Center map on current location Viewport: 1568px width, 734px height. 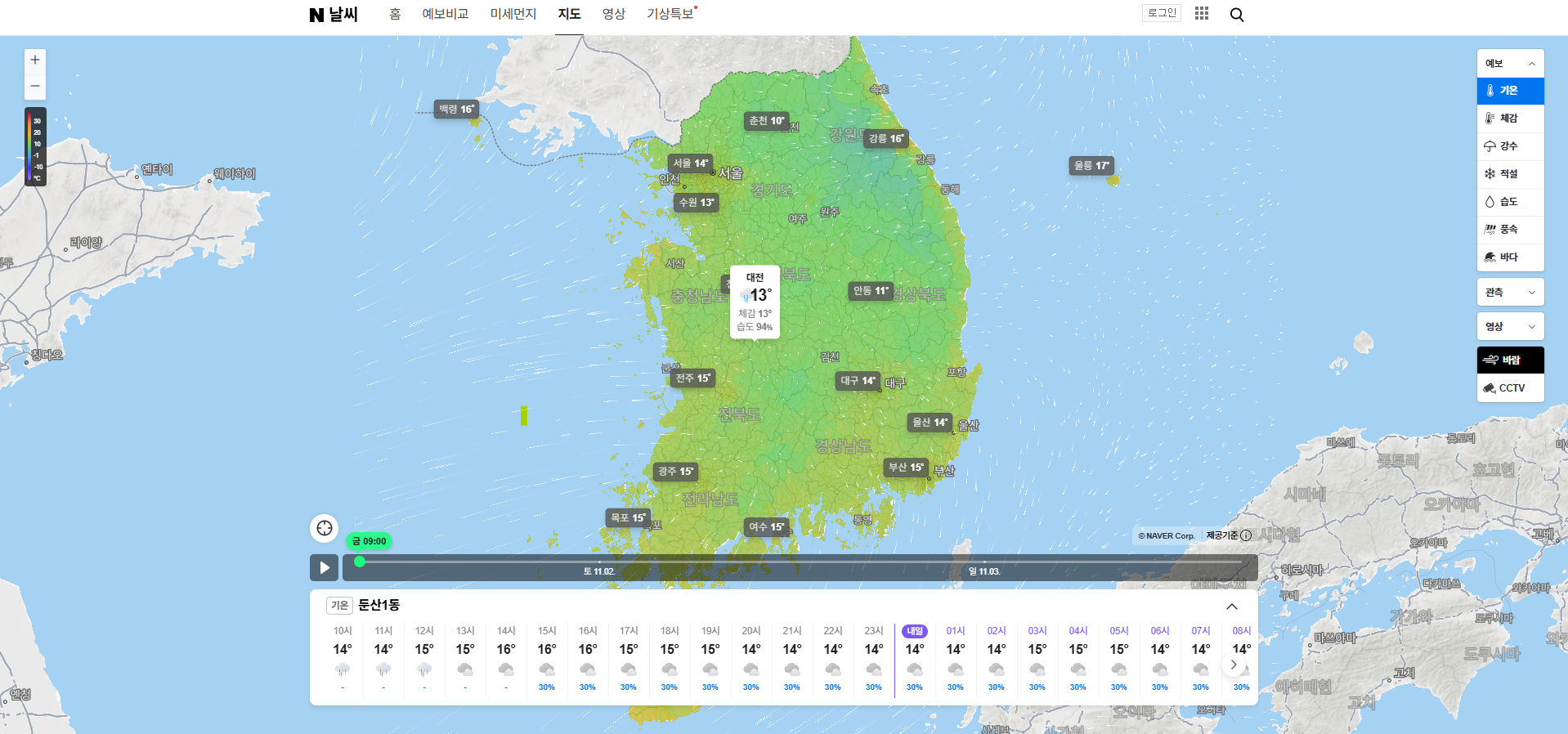(x=325, y=528)
